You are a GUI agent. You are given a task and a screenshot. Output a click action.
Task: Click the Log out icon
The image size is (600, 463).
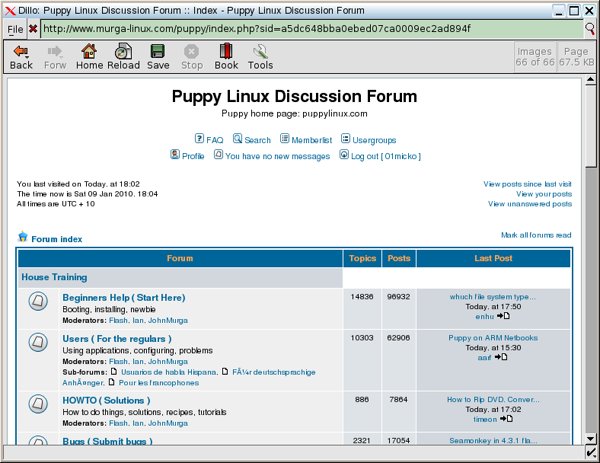[x=344, y=154]
